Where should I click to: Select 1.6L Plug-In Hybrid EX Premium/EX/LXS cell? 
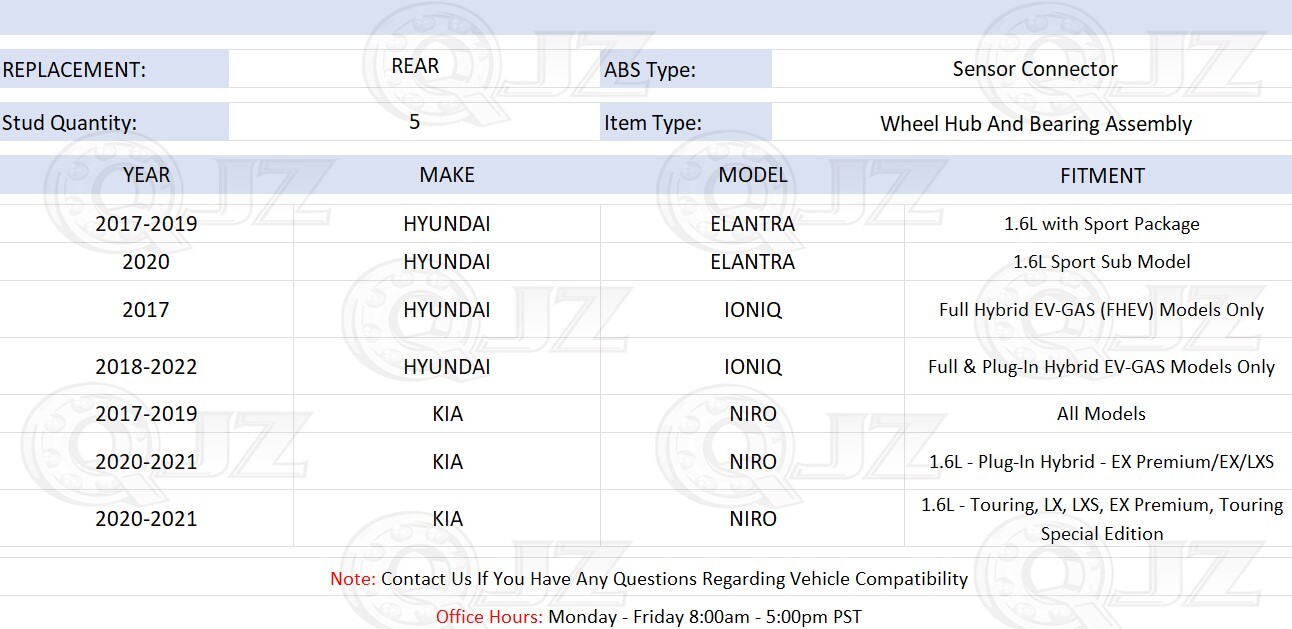[1101, 462]
